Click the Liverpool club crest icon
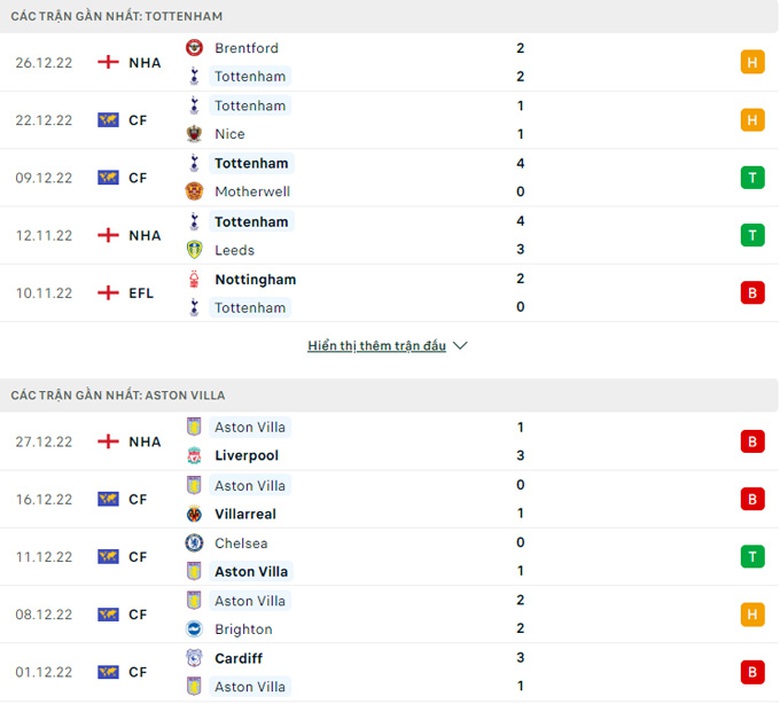780x712 pixels. [194, 456]
